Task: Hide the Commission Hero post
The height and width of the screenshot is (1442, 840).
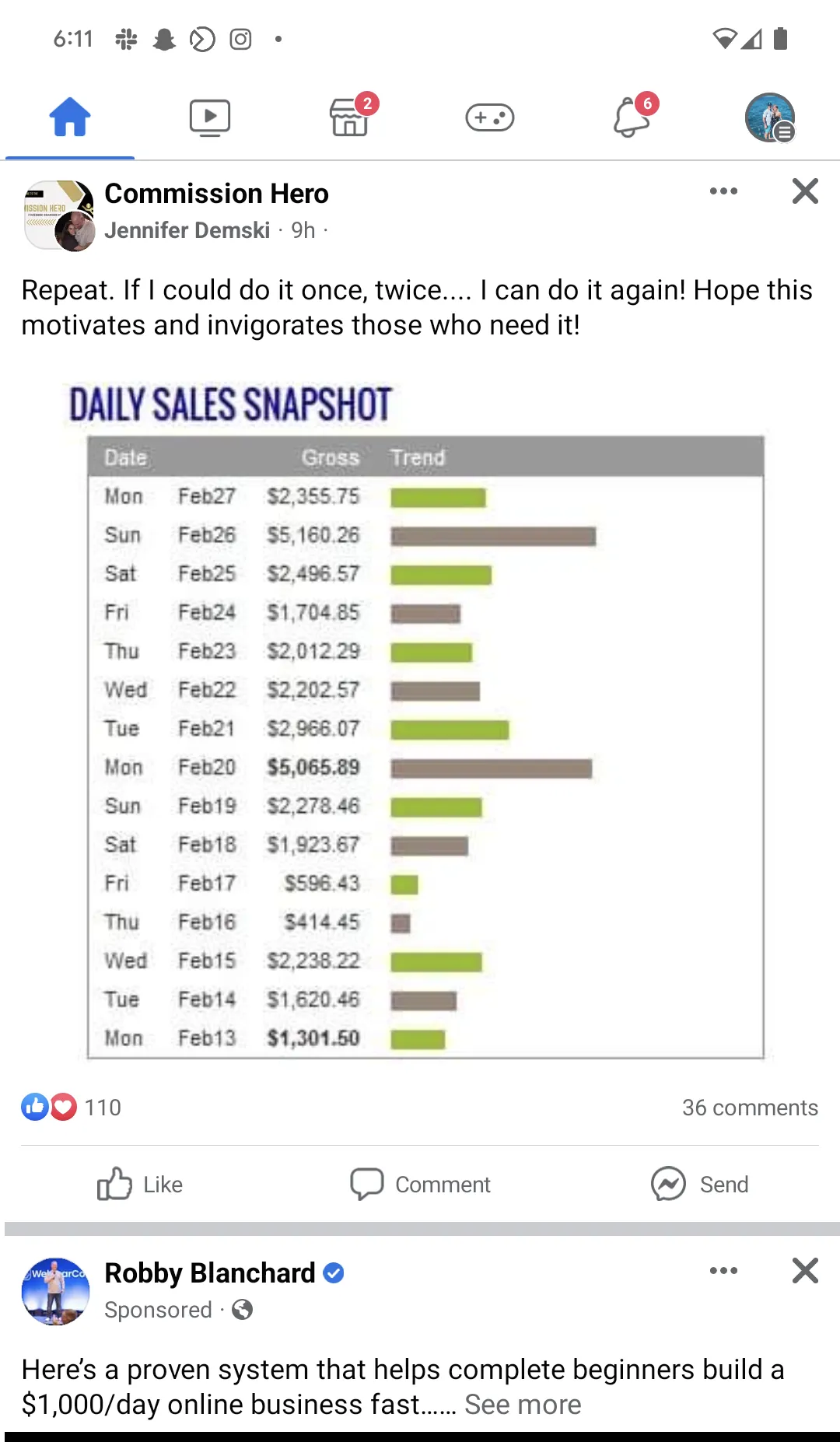Action: click(x=805, y=191)
